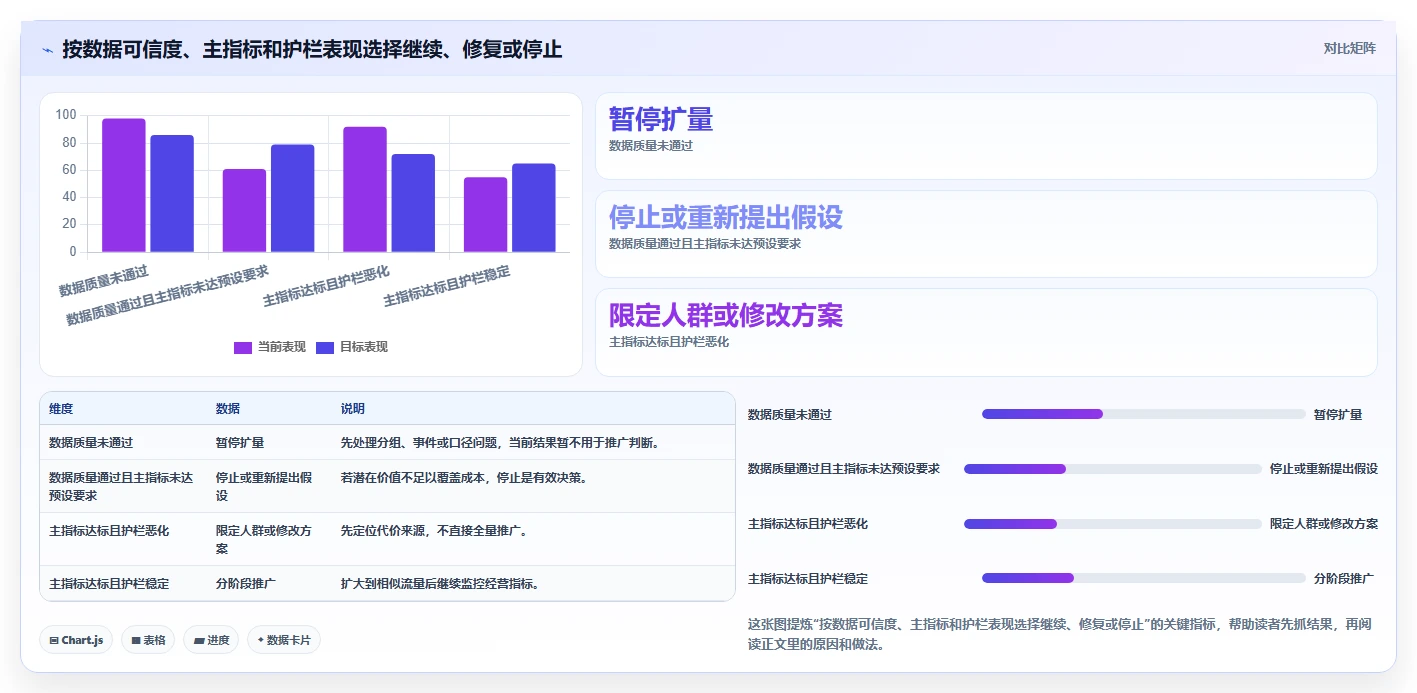This screenshot has height=693, width=1417.
Task: Click the 暂停扩量 cell in the table
Action: tap(240, 442)
